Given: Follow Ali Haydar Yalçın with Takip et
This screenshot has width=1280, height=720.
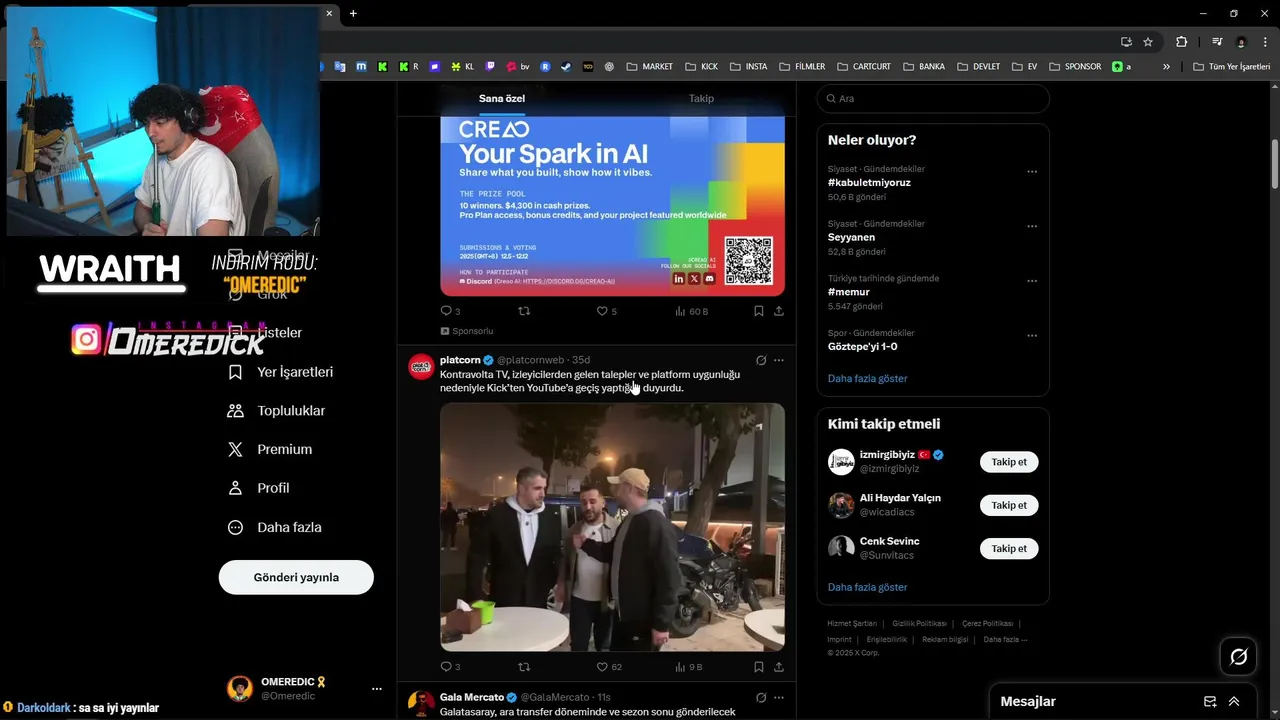Looking at the screenshot, I should tap(1009, 505).
